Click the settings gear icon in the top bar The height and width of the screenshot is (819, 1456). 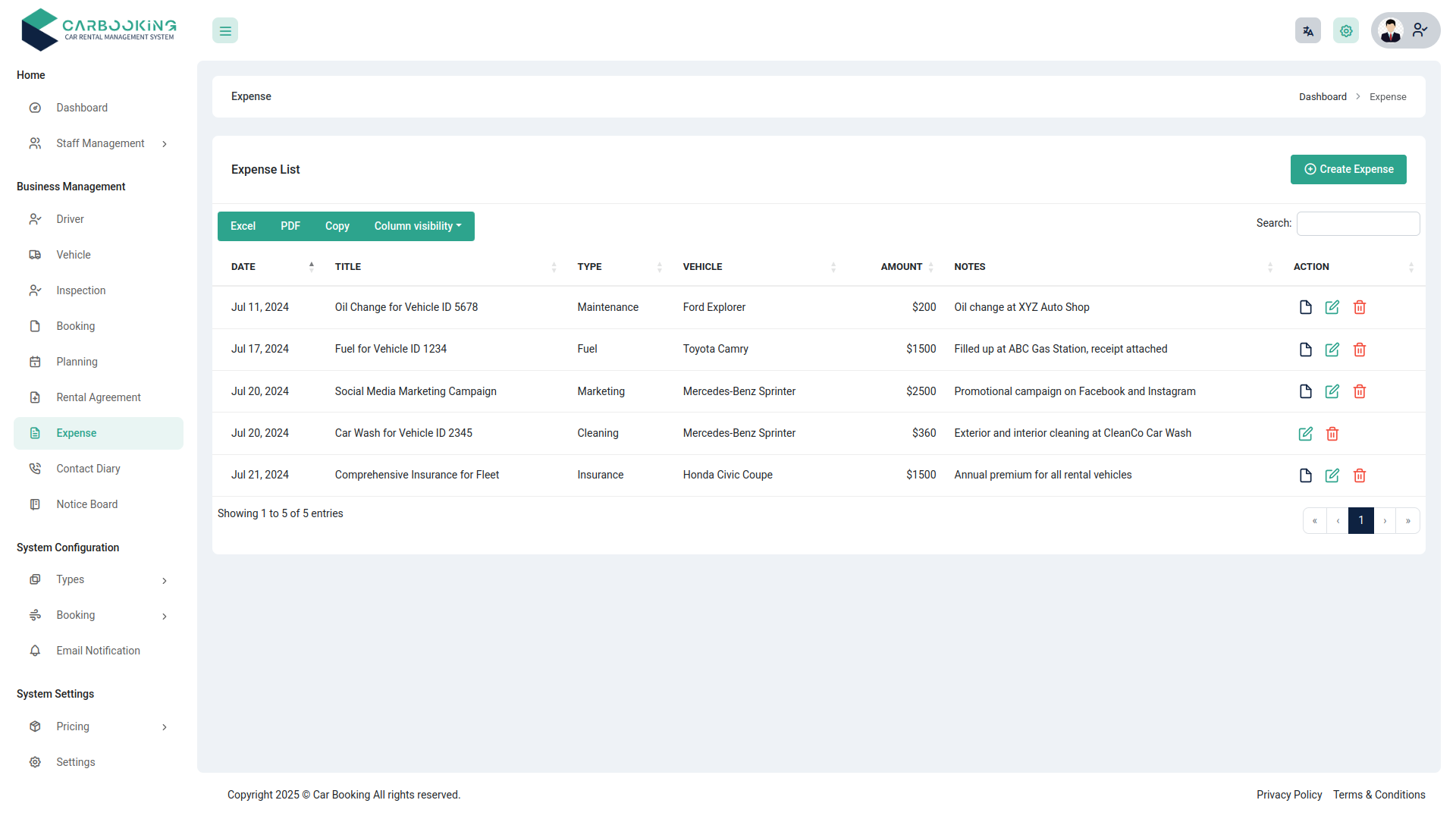(x=1346, y=30)
